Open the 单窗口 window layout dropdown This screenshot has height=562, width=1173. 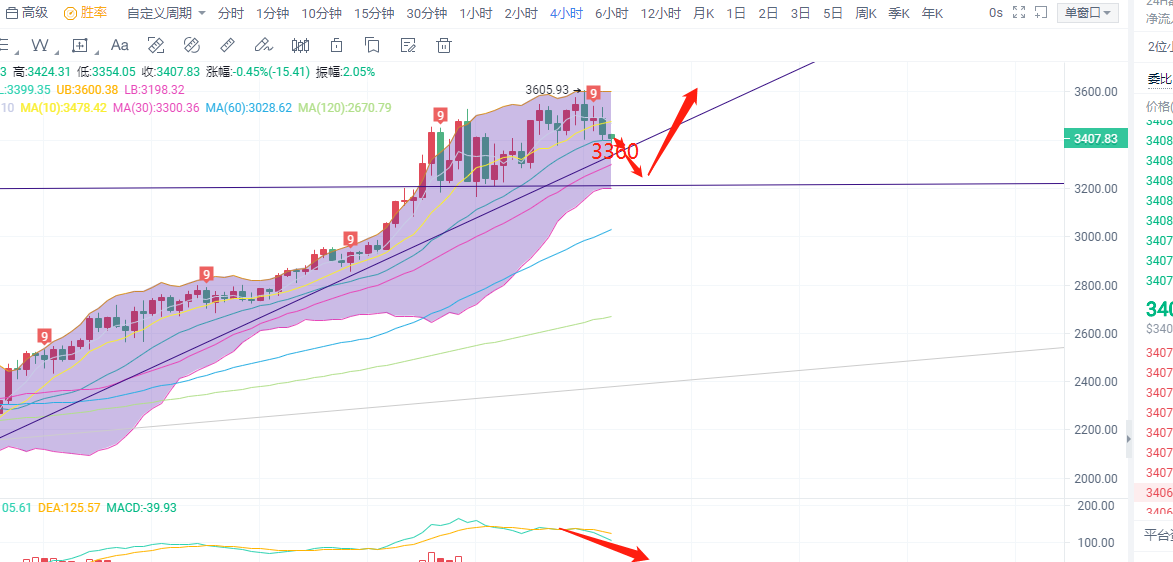tap(1088, 13)
